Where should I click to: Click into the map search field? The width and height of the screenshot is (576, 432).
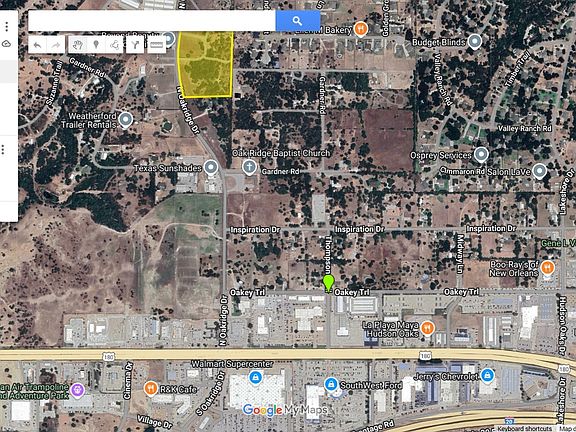(x=152, y=21)
